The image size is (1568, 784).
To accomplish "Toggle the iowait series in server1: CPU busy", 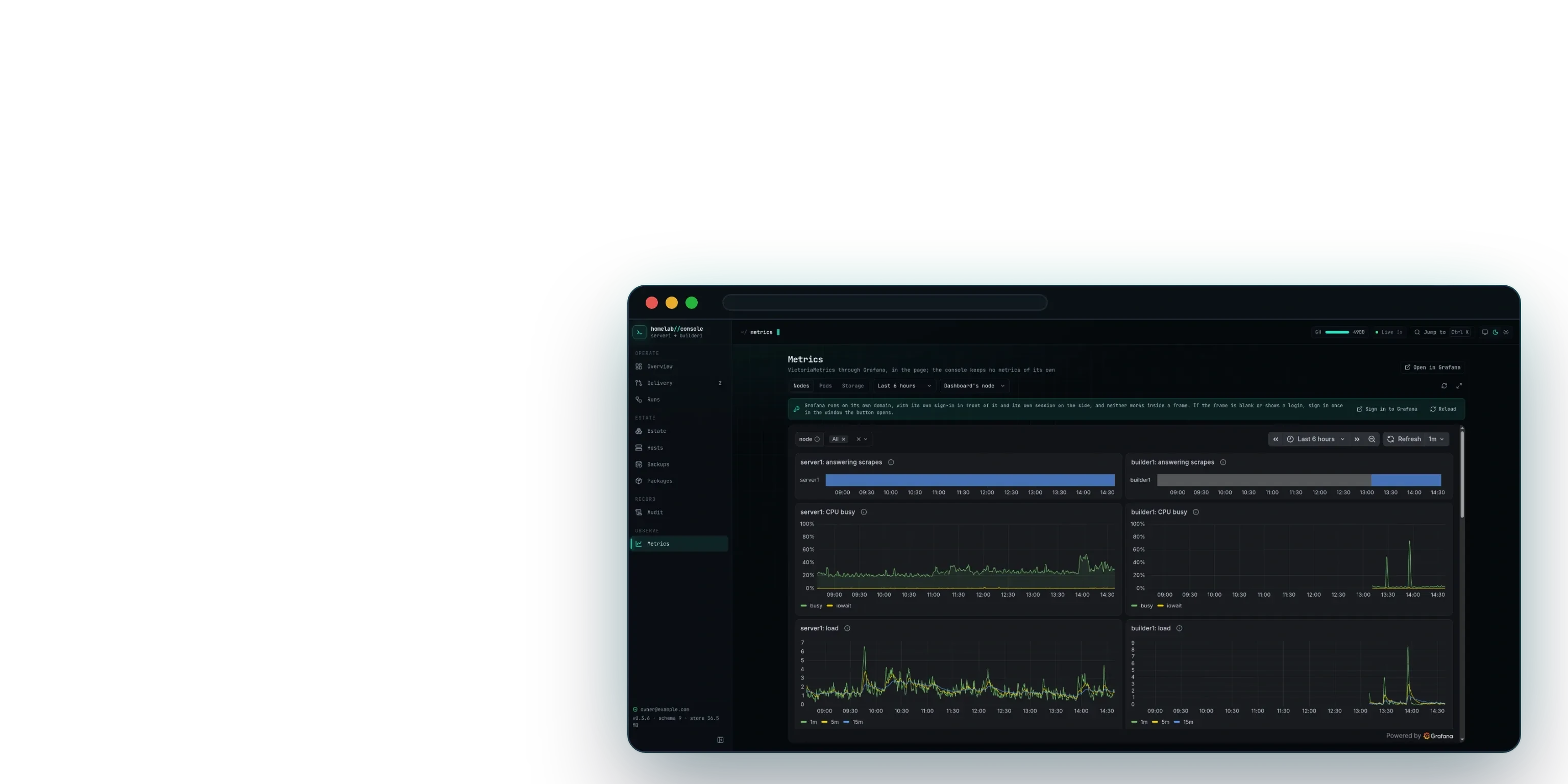I will (839, 606).
